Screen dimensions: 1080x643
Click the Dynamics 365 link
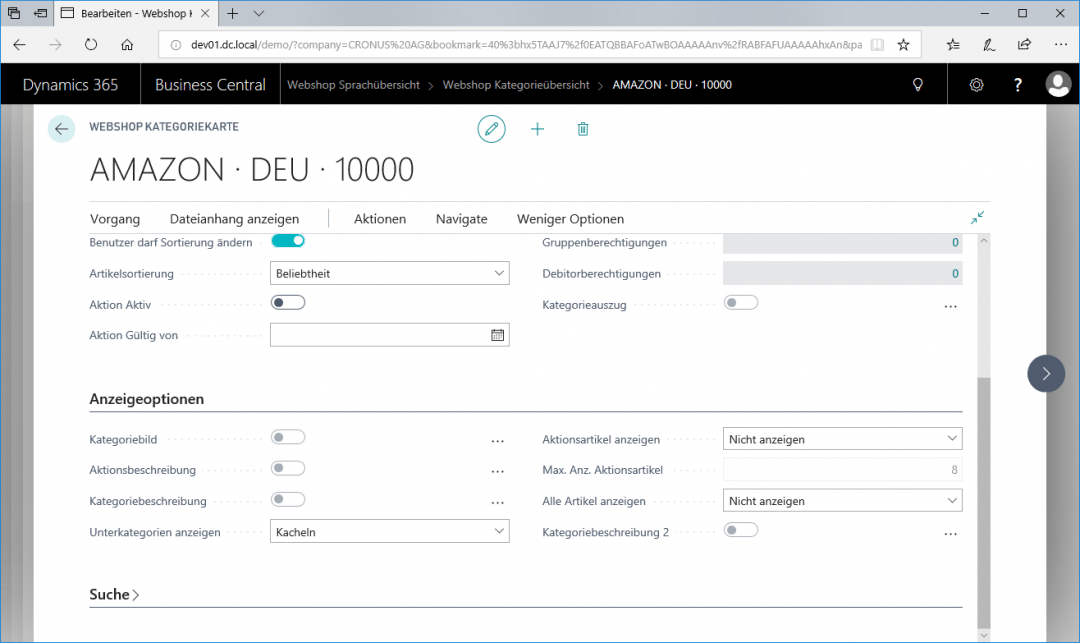pyautogui.click(x=70, y=85)
